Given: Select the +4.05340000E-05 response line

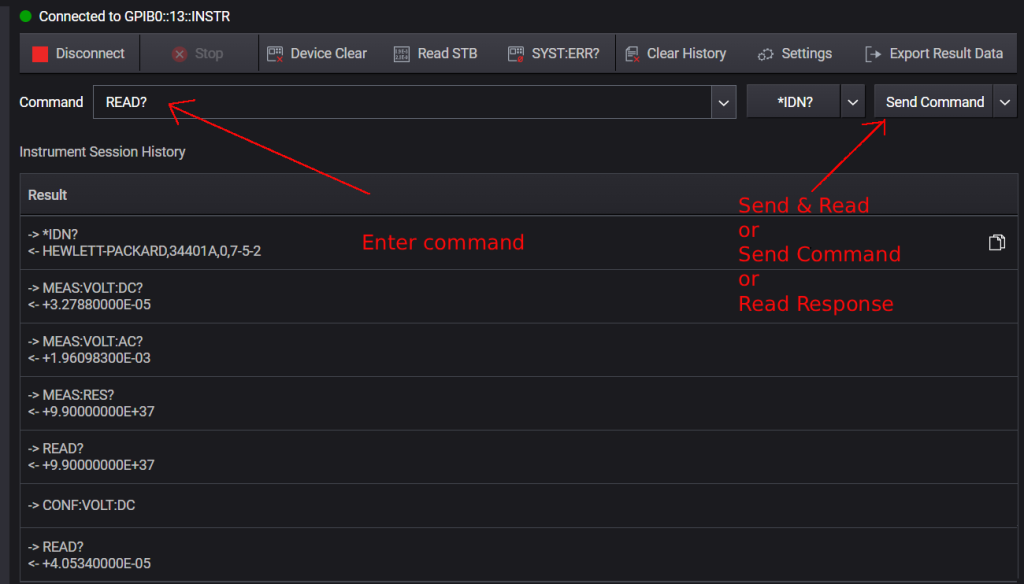Looking at the screenshot, I should (89, 563).
